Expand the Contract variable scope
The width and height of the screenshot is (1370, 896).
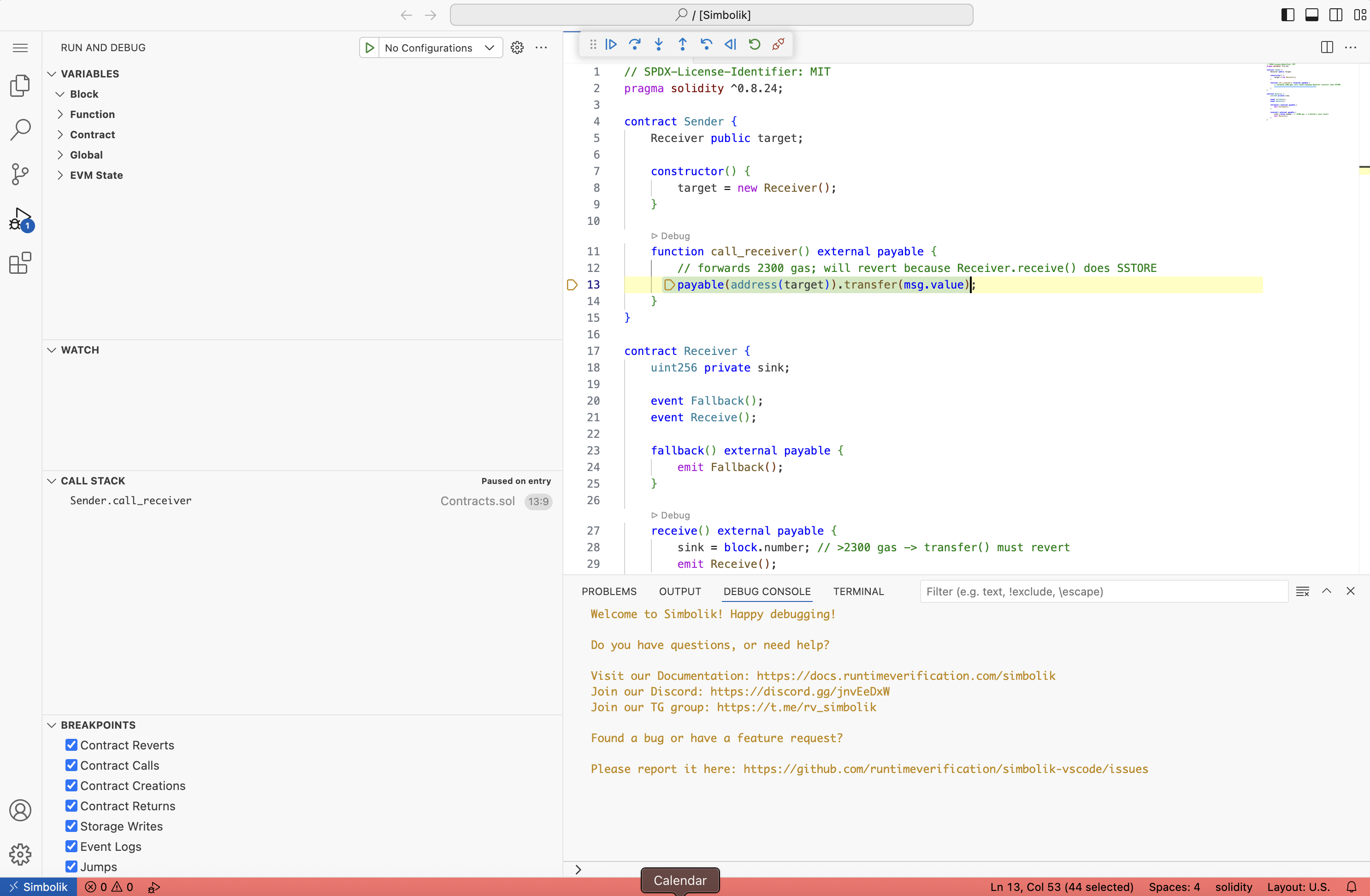coord(60,135)
